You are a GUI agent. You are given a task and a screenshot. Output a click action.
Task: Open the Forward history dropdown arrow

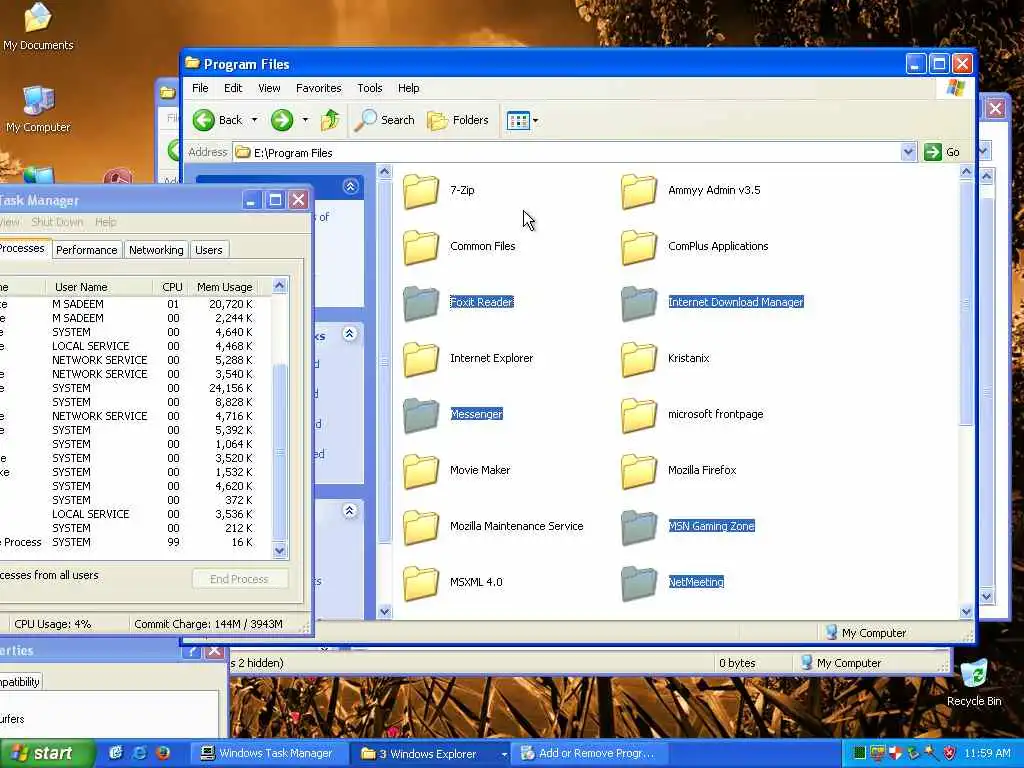[305, 120]
